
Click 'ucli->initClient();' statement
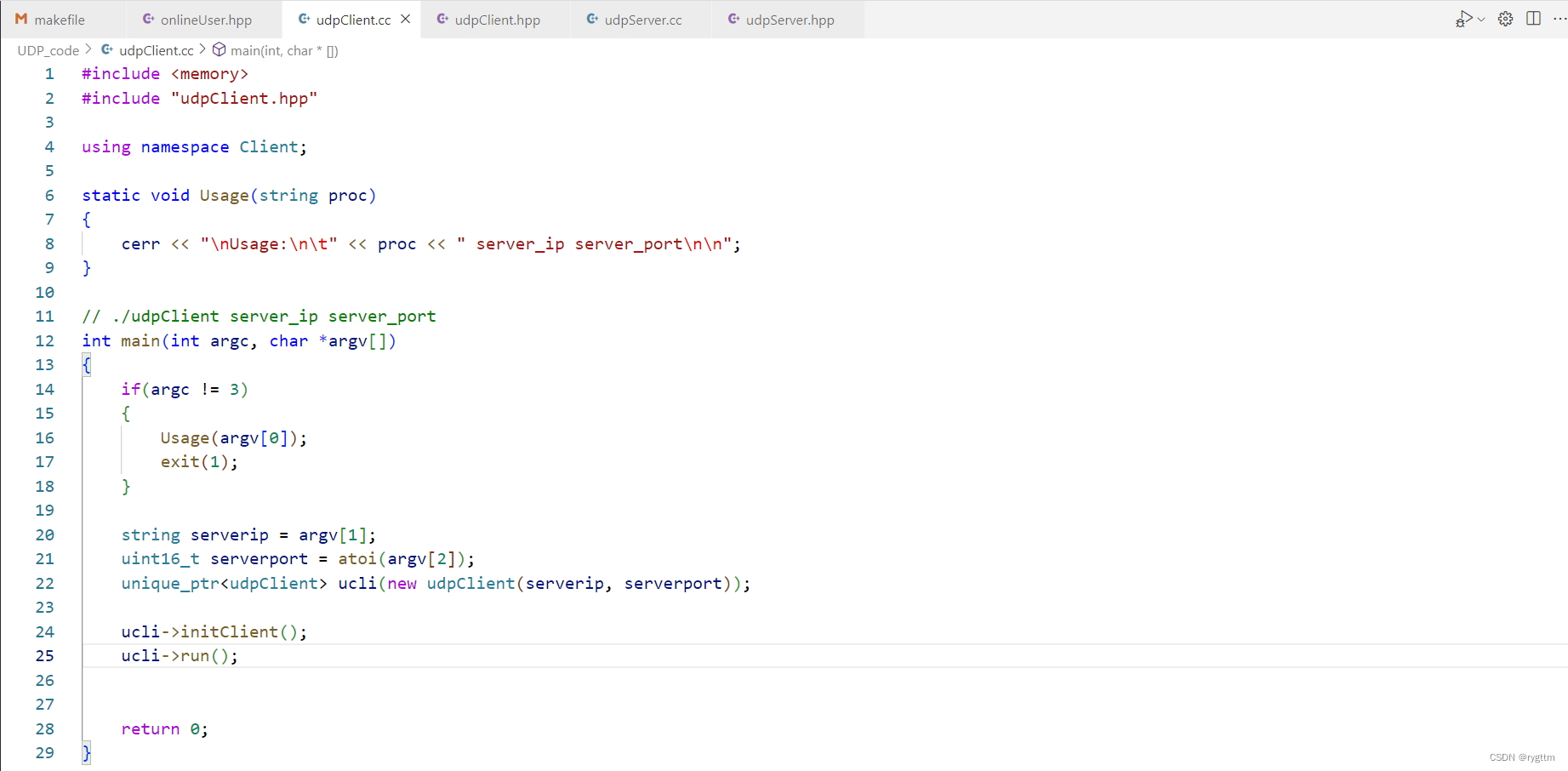[x=214, y=632]
